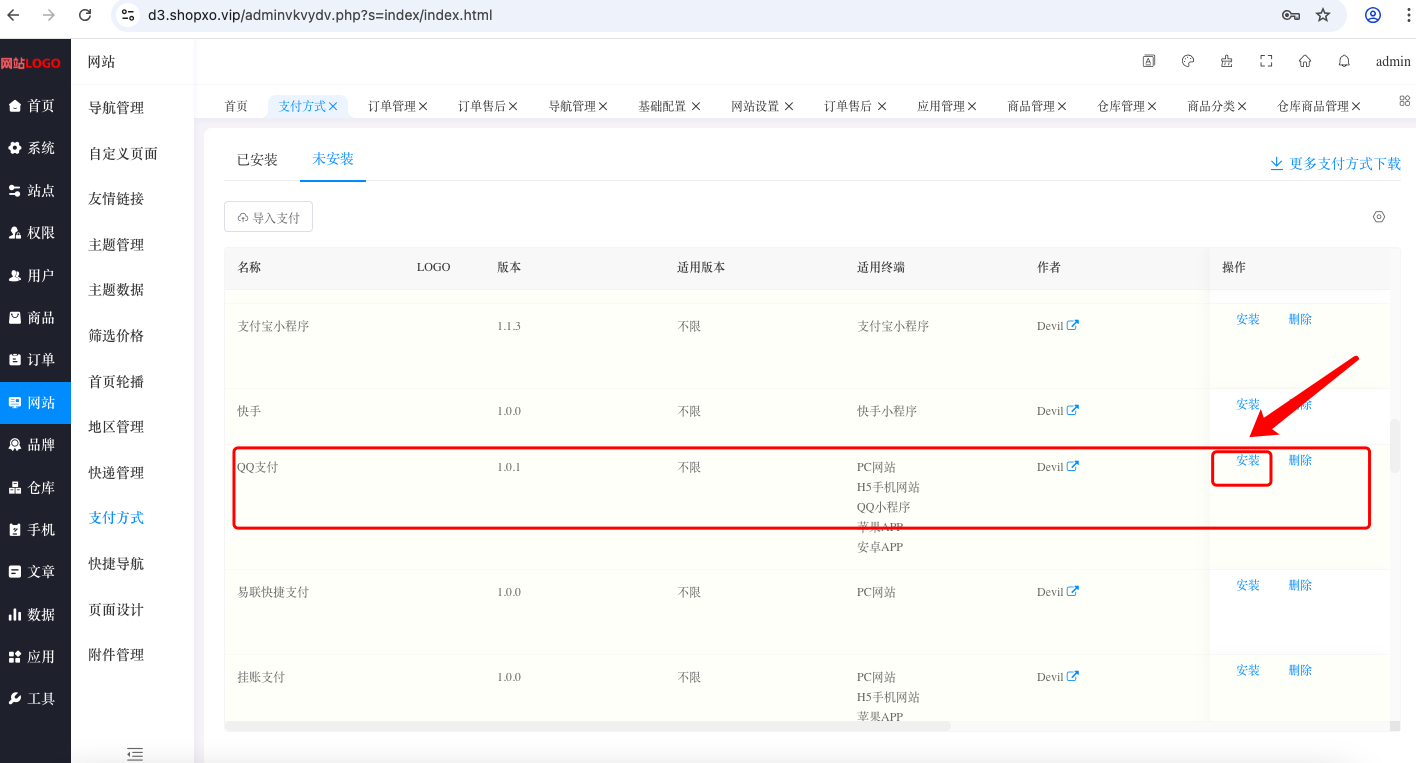This screenshot has width=1416, height=763.
Task: Open the notifications bell icon
Action: point(1344,61)
